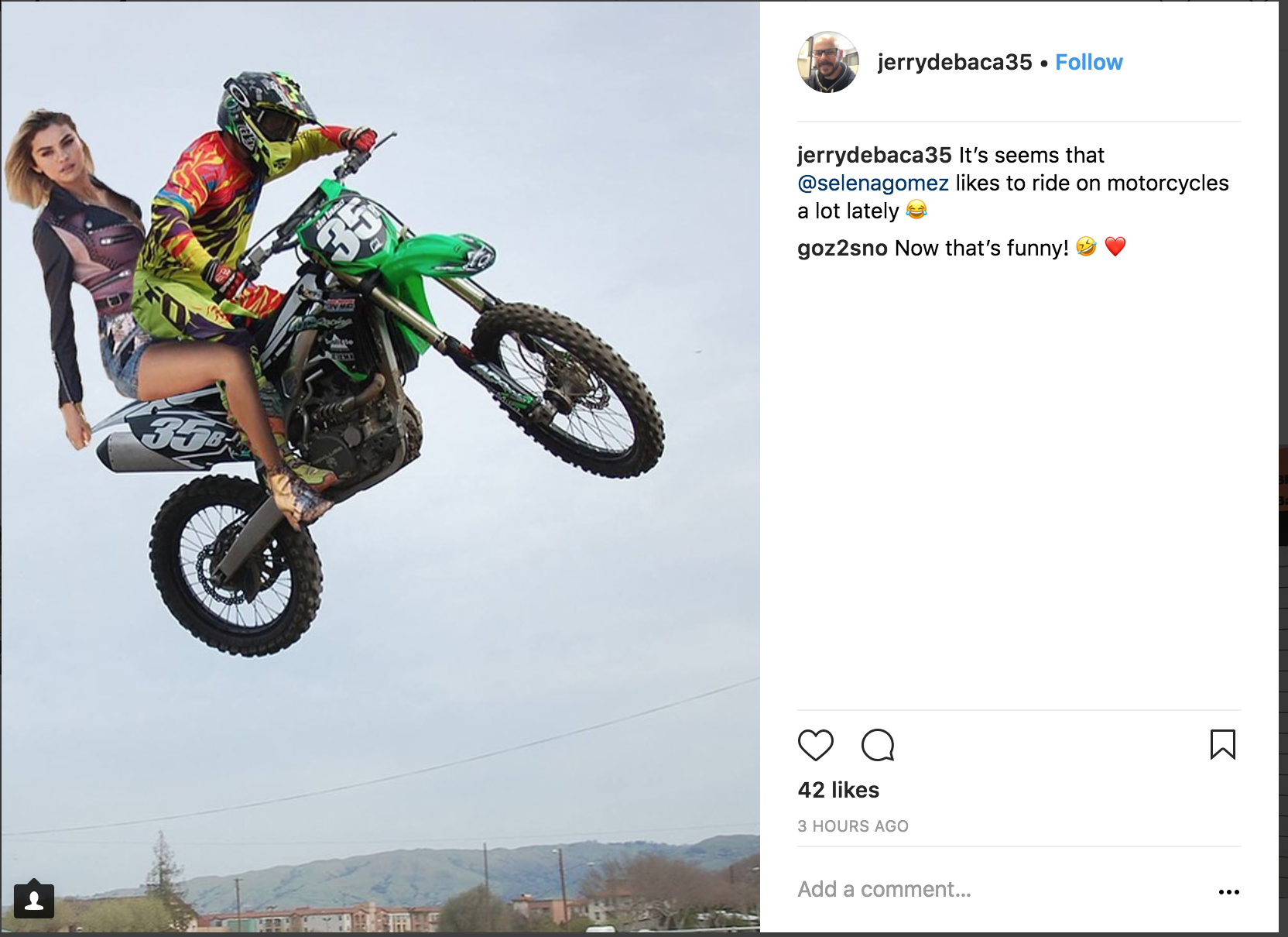Click the laughing emoji in the caption
1288x937 pixels.
pos(916,210)
